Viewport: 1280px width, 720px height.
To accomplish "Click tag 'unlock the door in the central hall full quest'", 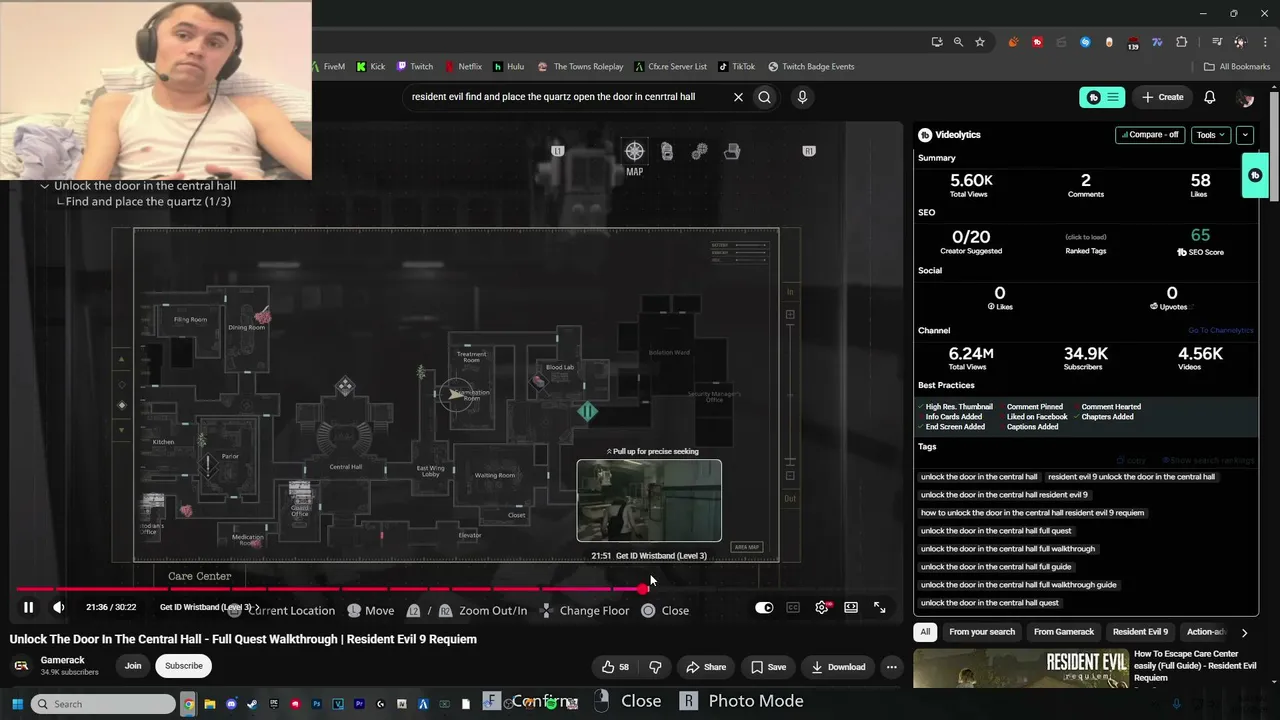I will click(996, 531).
